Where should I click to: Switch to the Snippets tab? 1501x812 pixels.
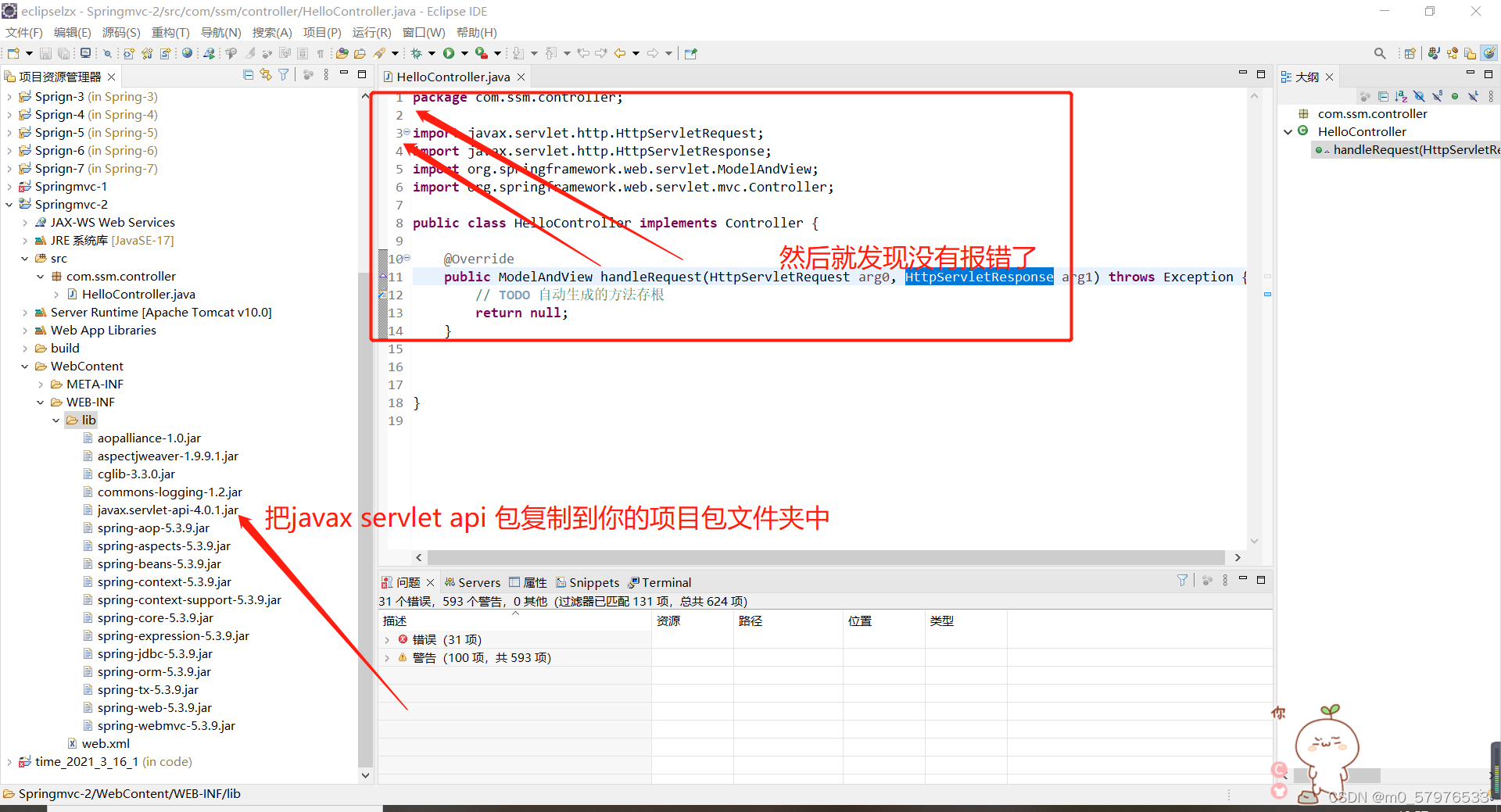pyautogui.click(x=587, y=582)
